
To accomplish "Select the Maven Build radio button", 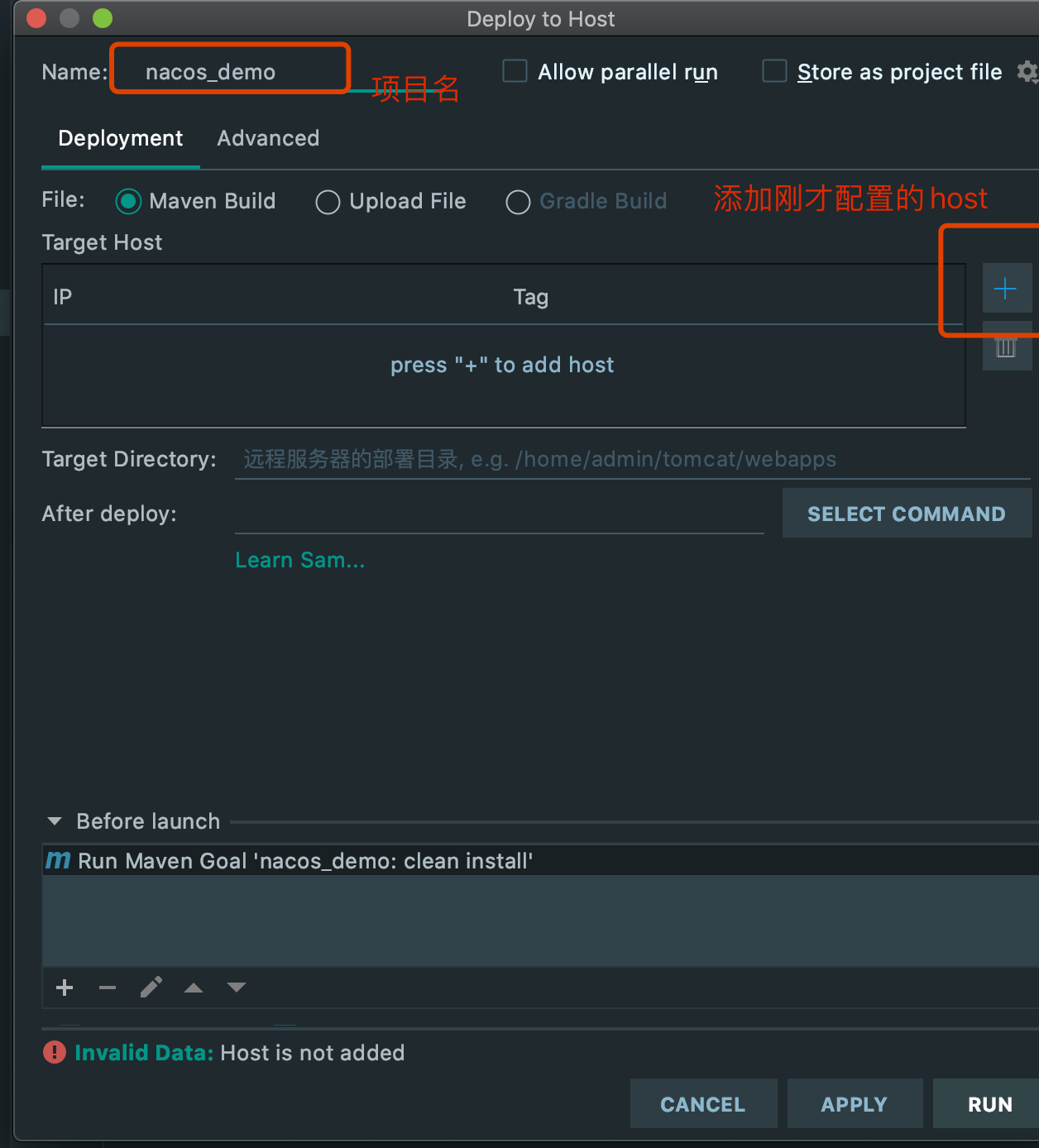I will point(128,201).
